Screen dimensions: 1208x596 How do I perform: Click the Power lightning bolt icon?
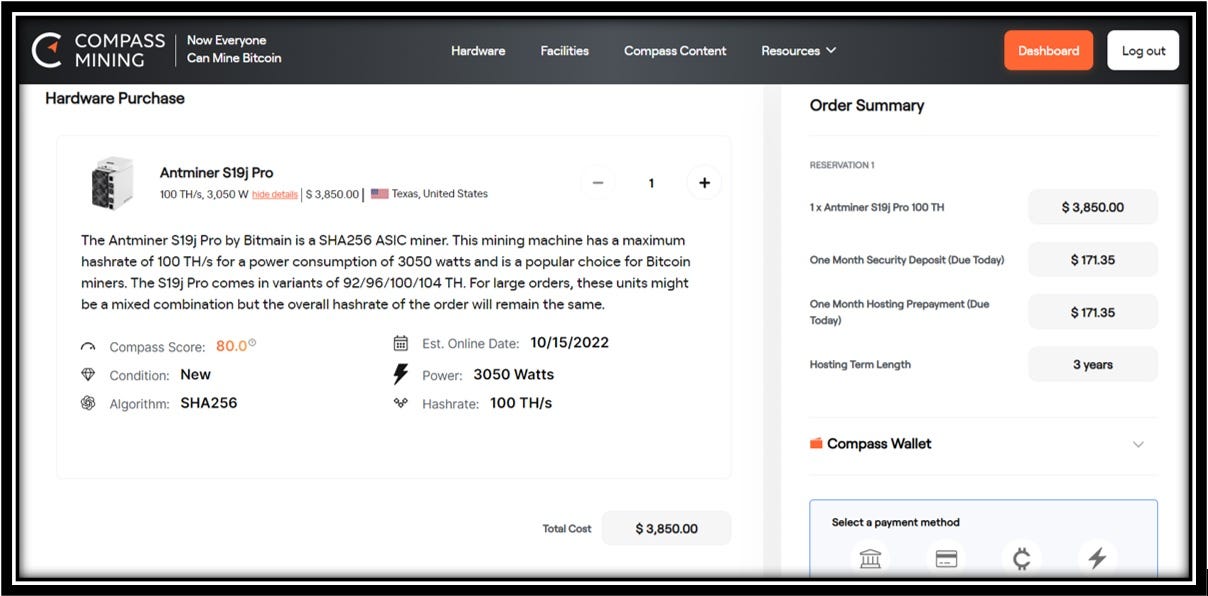coord(401,374)
